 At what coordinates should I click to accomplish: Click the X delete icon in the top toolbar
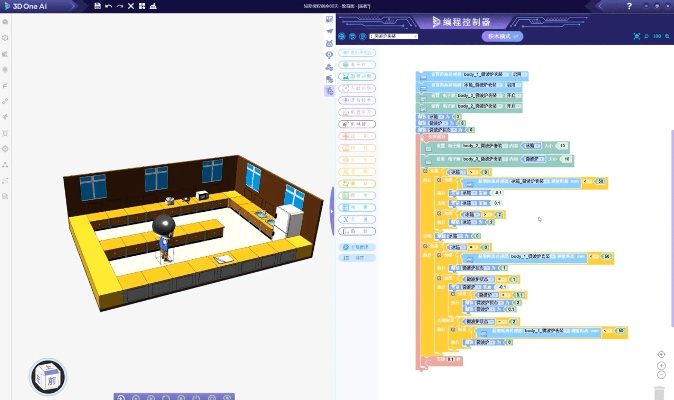(132, 6)
